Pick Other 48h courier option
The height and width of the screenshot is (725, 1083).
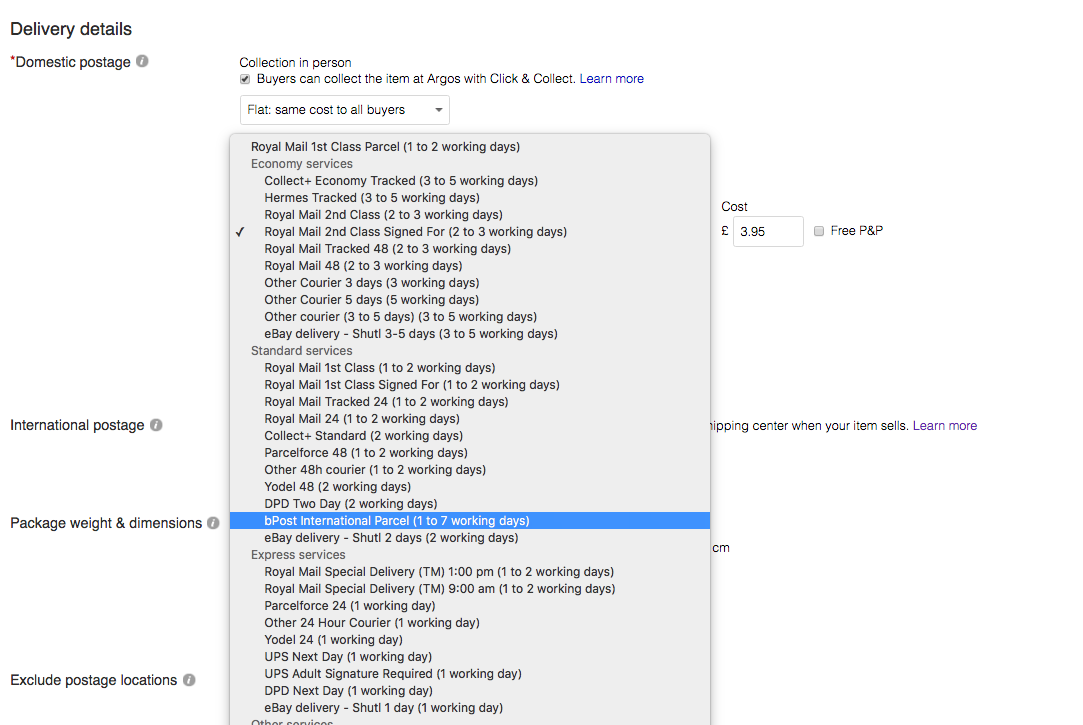point(470,470)
